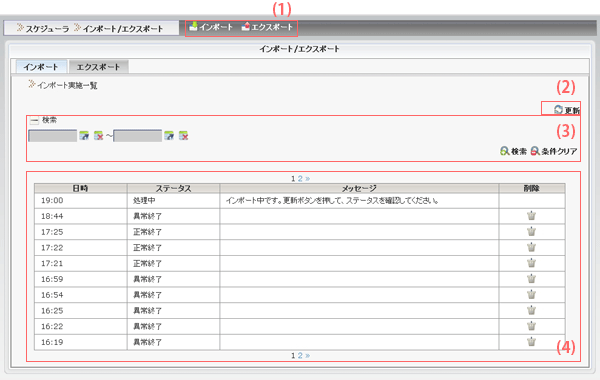The image size is (600, 380).
Task: Select the 16:22 time cell
Action: 81,326
